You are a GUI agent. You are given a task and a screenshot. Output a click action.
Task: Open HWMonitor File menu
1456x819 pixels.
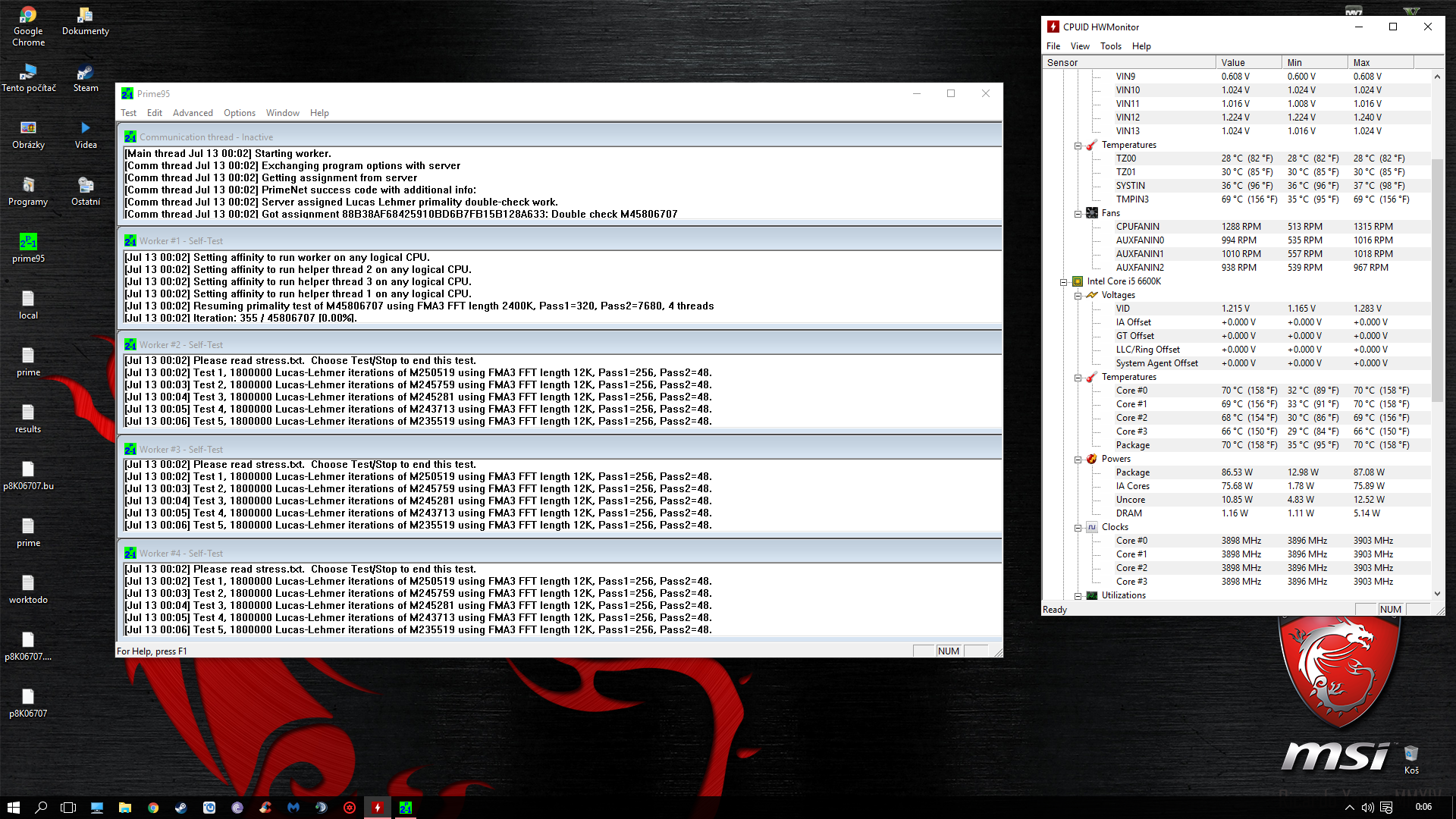click(1053, 46)
